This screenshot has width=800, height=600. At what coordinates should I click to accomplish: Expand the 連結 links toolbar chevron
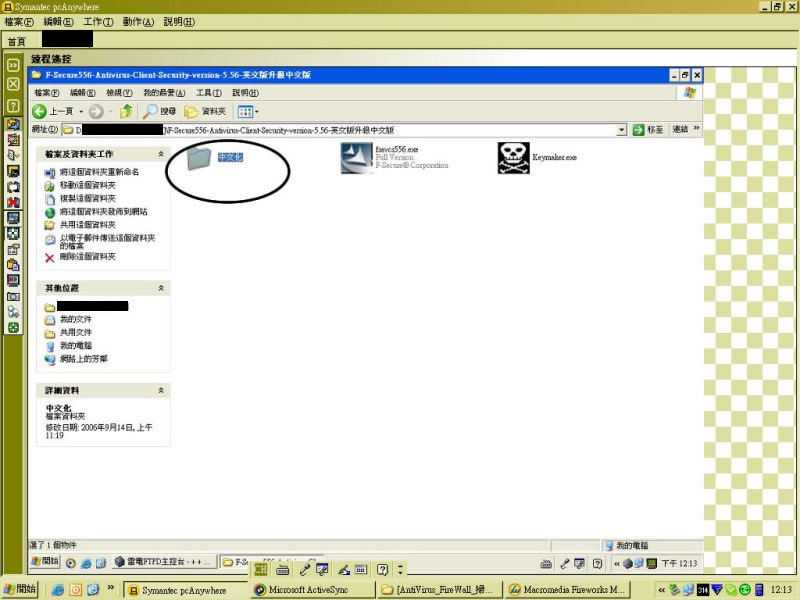pyautogui.click(x=696, y=128)
